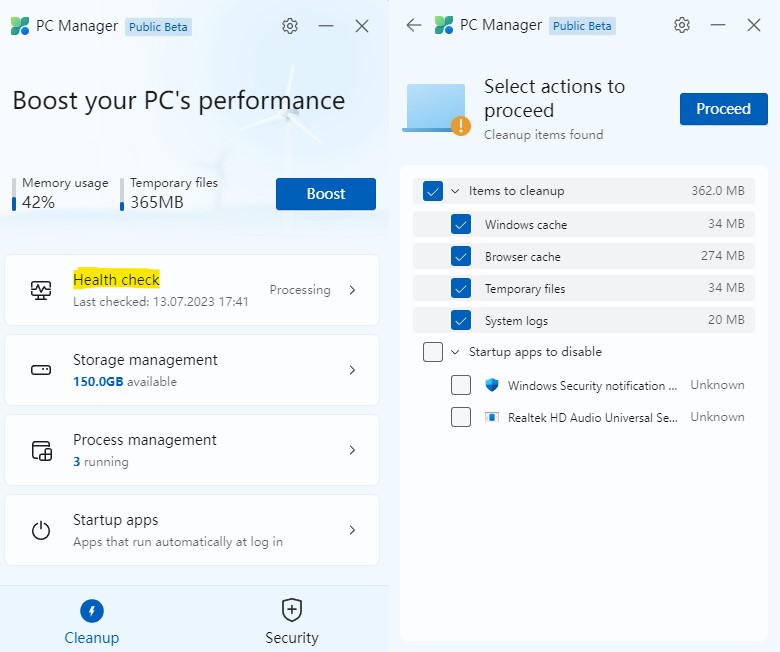Click the Realtek HD Audio app icon
The width and height of the screenshot is (780, 652).
(x=491, y=417)
